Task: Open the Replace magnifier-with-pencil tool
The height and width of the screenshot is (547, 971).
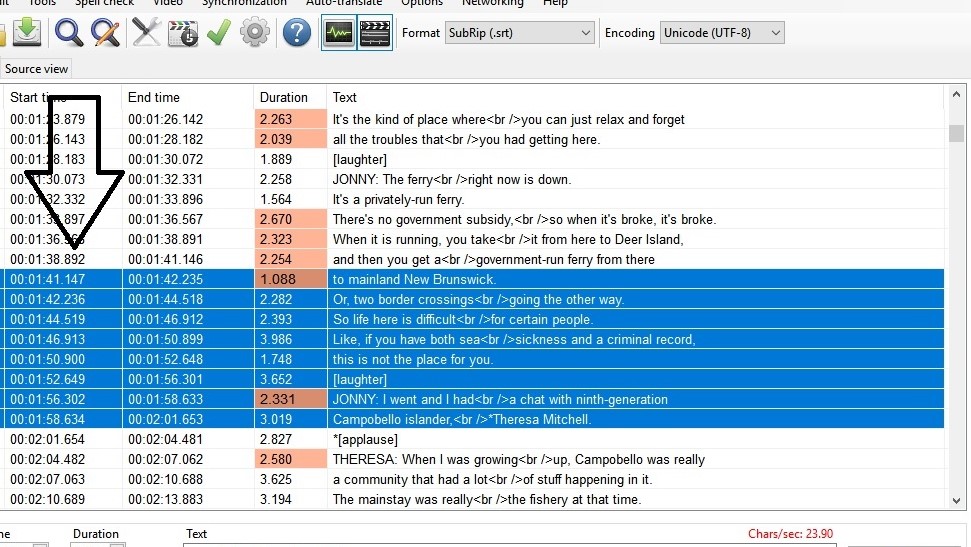Action: (105, 32)
